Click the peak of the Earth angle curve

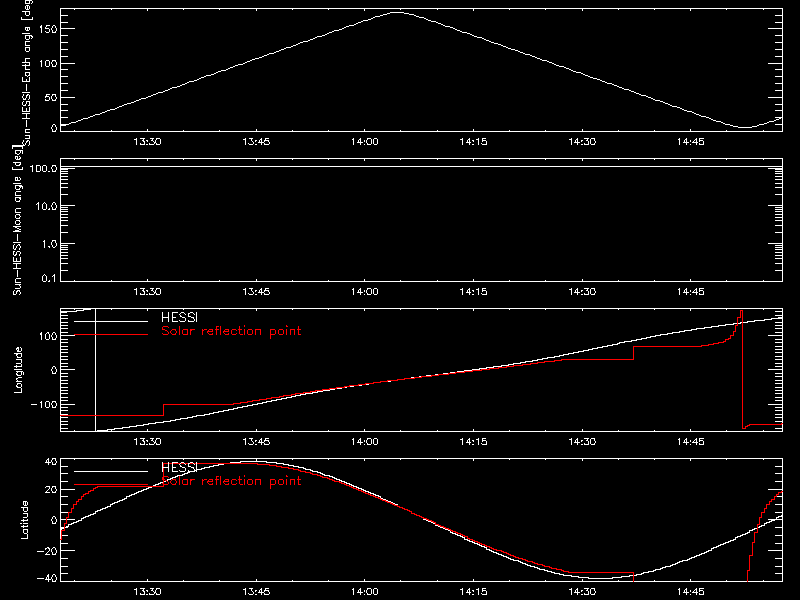pyautogui.click(x=397, y=13)
